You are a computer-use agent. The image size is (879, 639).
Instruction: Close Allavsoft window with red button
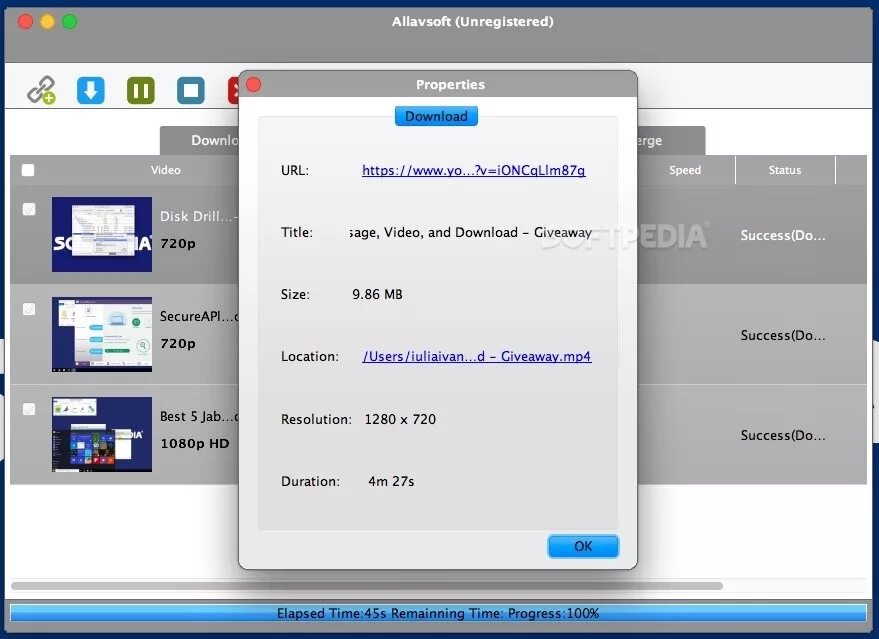coord(25,22)
